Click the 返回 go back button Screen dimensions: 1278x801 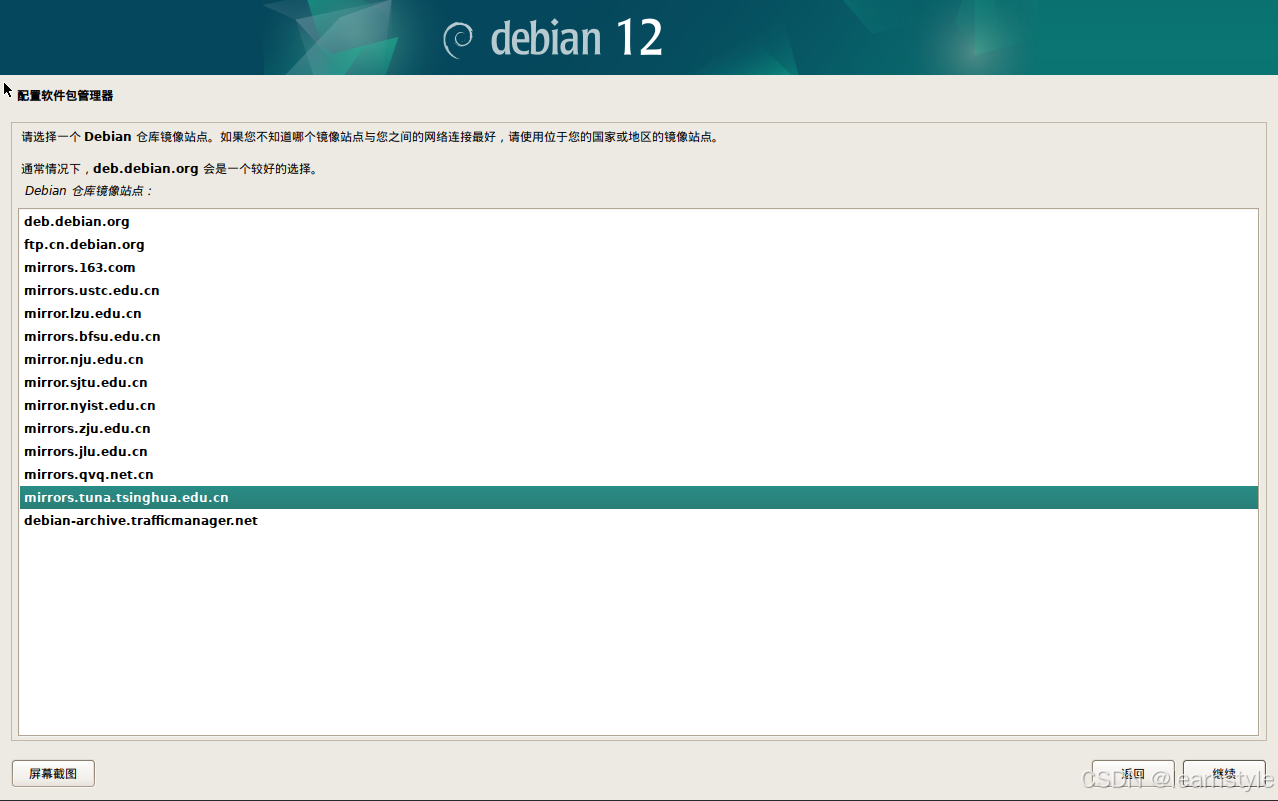1133,773
